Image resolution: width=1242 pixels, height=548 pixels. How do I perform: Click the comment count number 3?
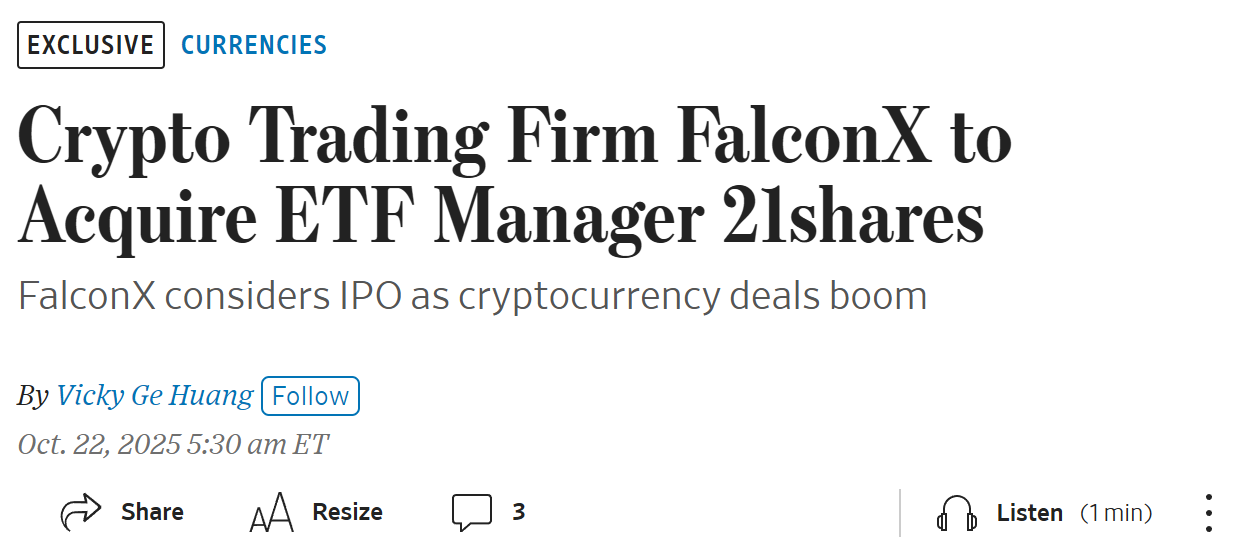518,513
